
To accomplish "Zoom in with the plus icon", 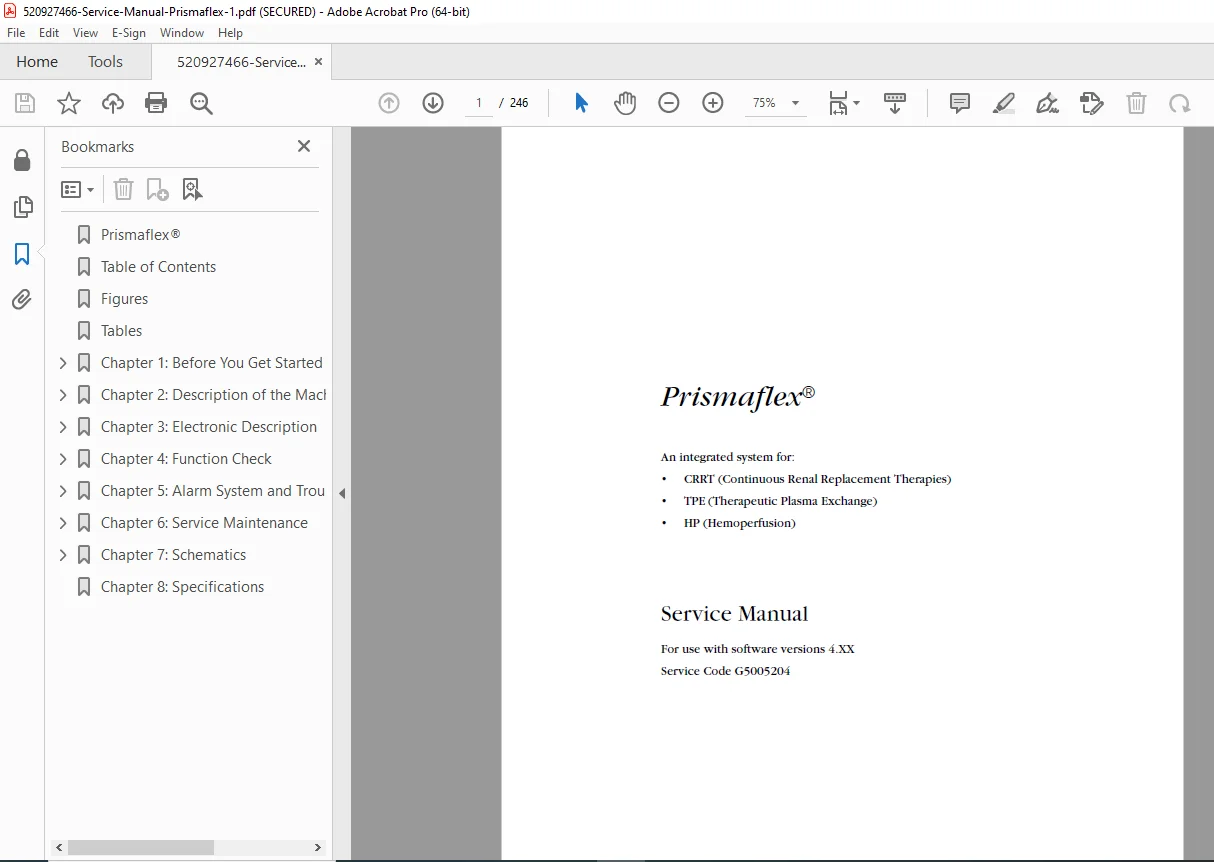I will tap(713, 103).
